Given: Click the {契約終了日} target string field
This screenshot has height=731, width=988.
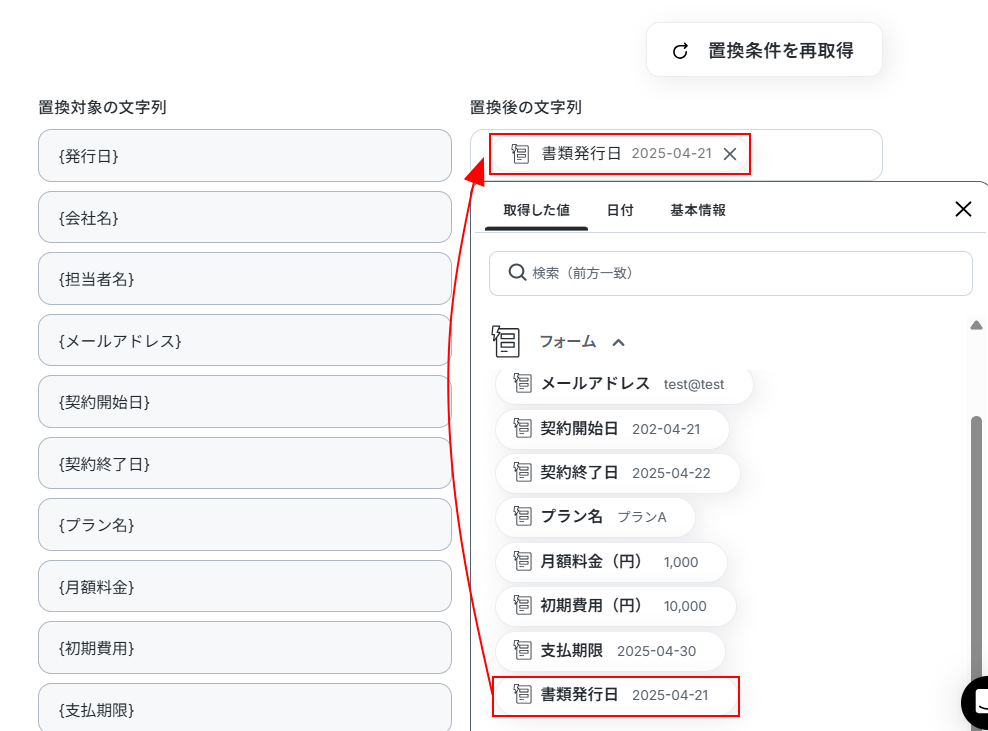Looking at the screenshot, I should point(244,463).
